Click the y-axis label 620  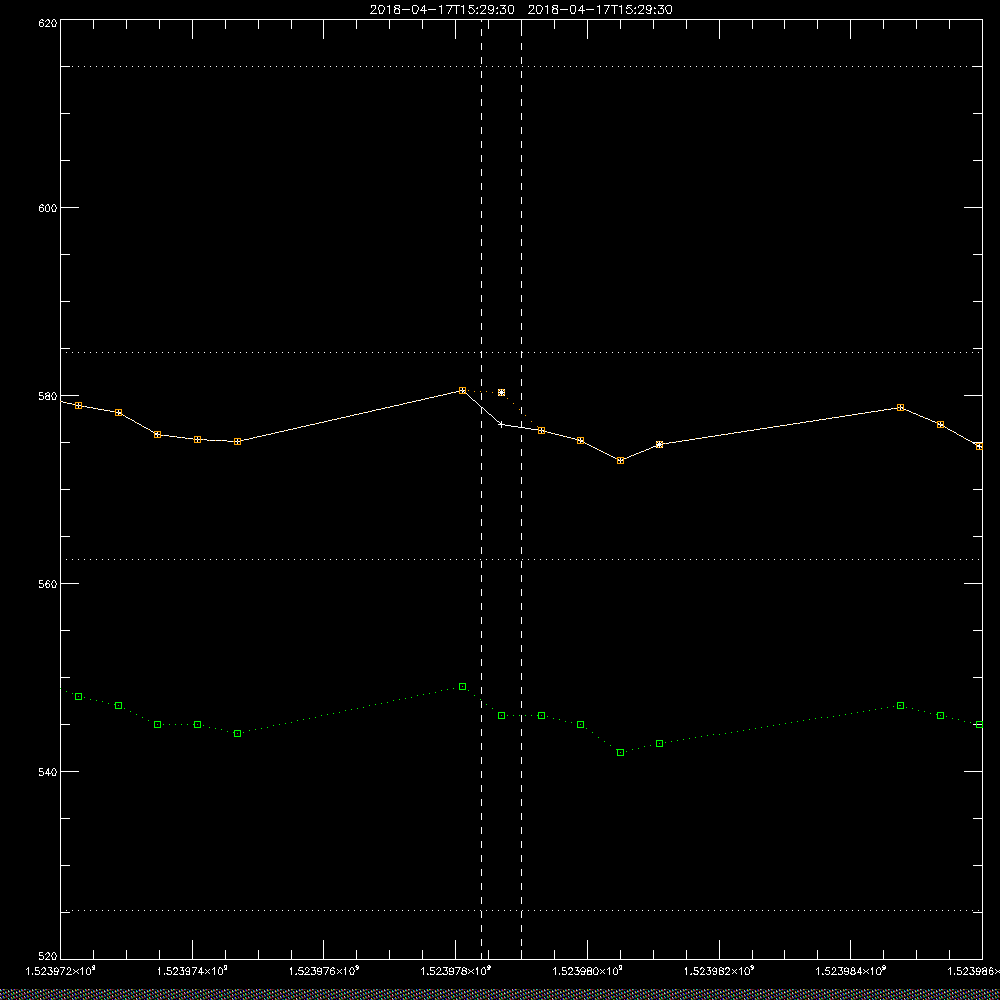pos(49,23)
